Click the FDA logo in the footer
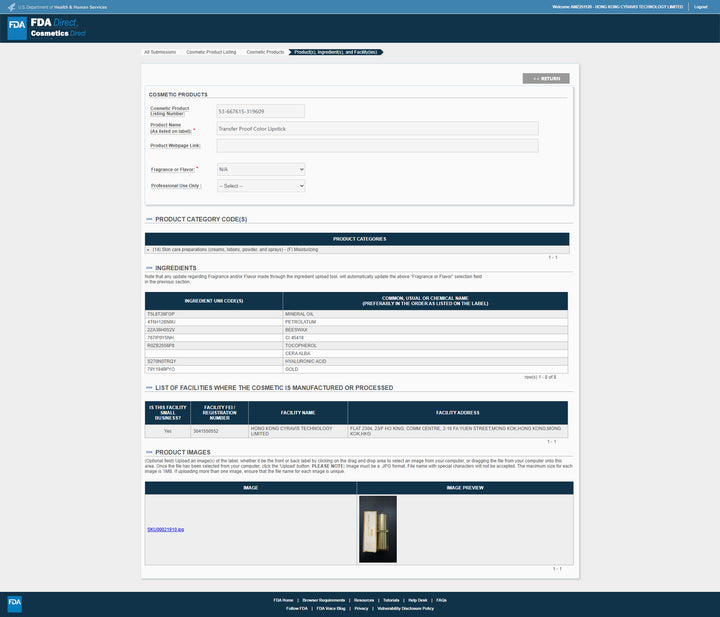The width and height of the screenshot is (720, 617). point(15,604)
